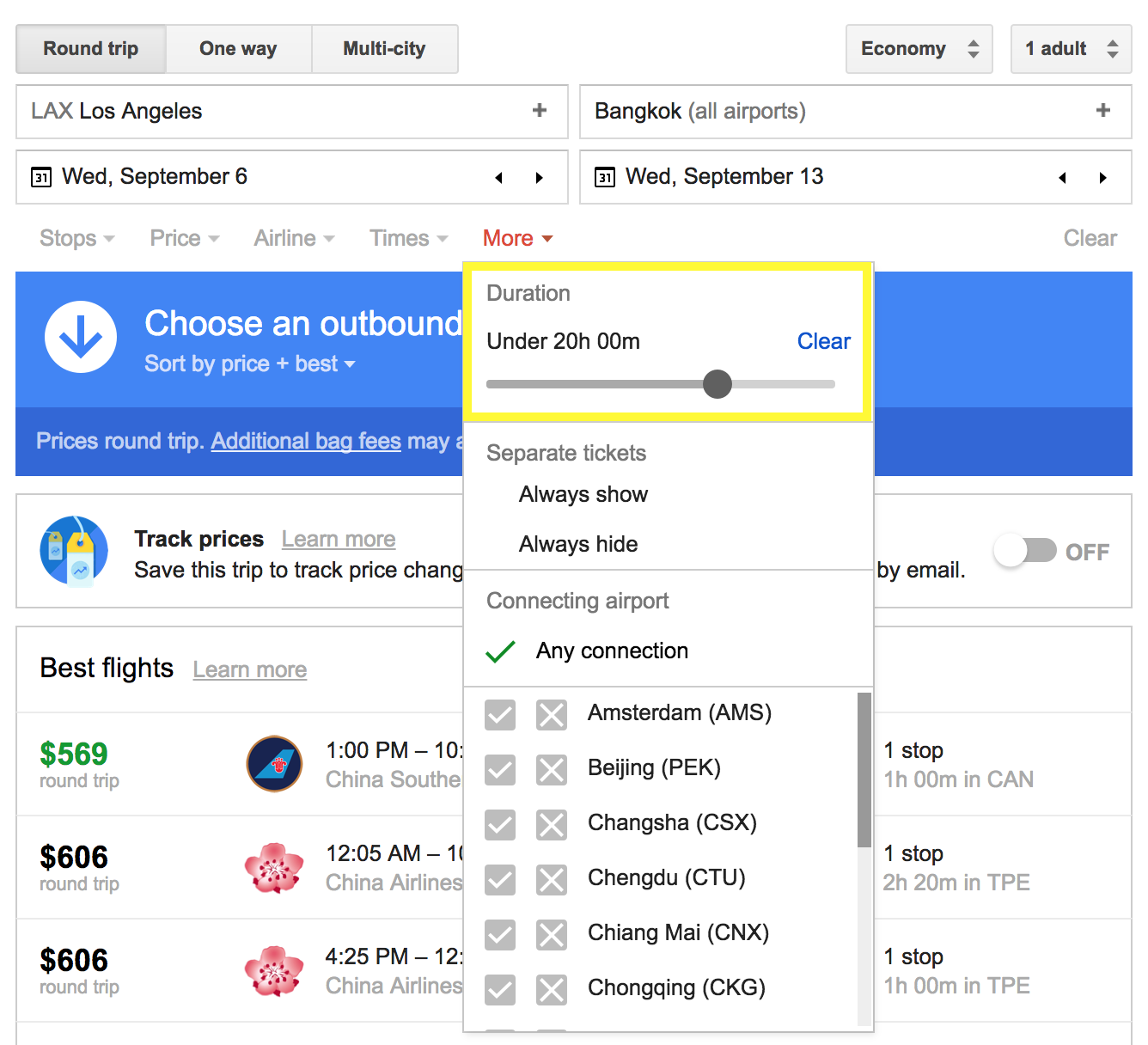Click the plus icon in the LAX origin field
This screenshot has width=1148, height=1045.
tap(540, 110)
